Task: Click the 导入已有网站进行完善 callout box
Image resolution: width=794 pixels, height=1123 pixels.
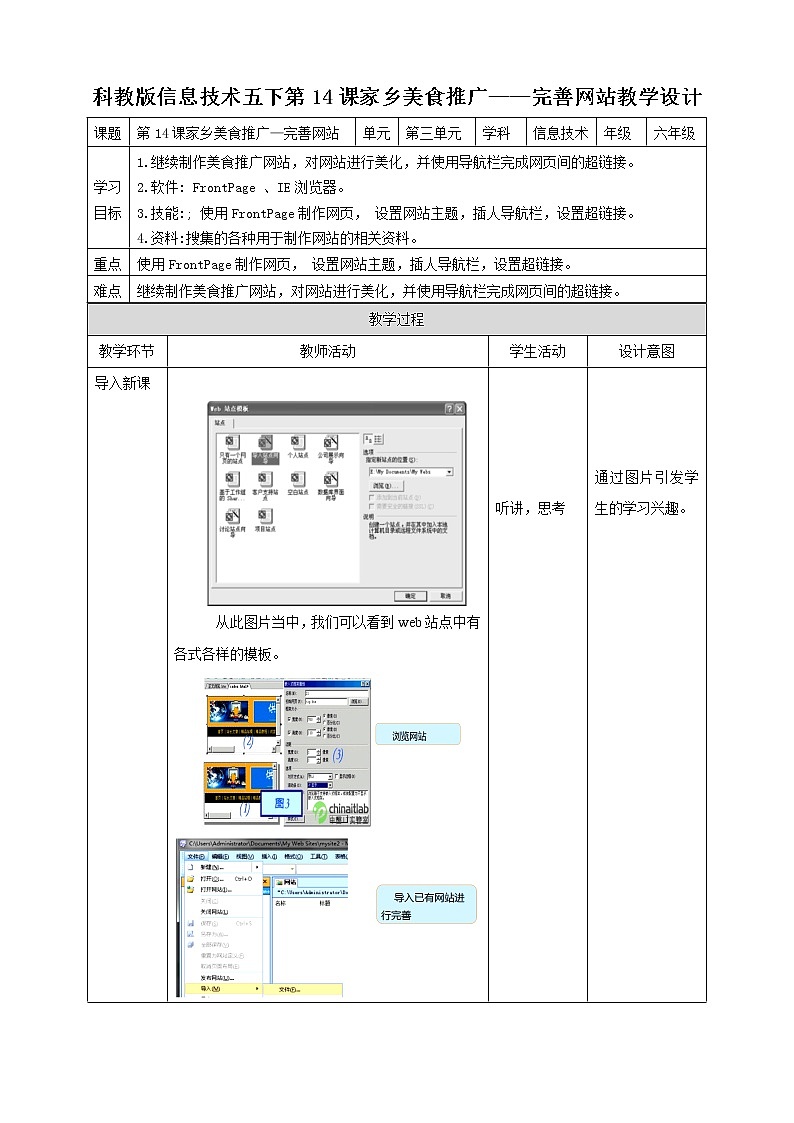Action: point(426,905)
